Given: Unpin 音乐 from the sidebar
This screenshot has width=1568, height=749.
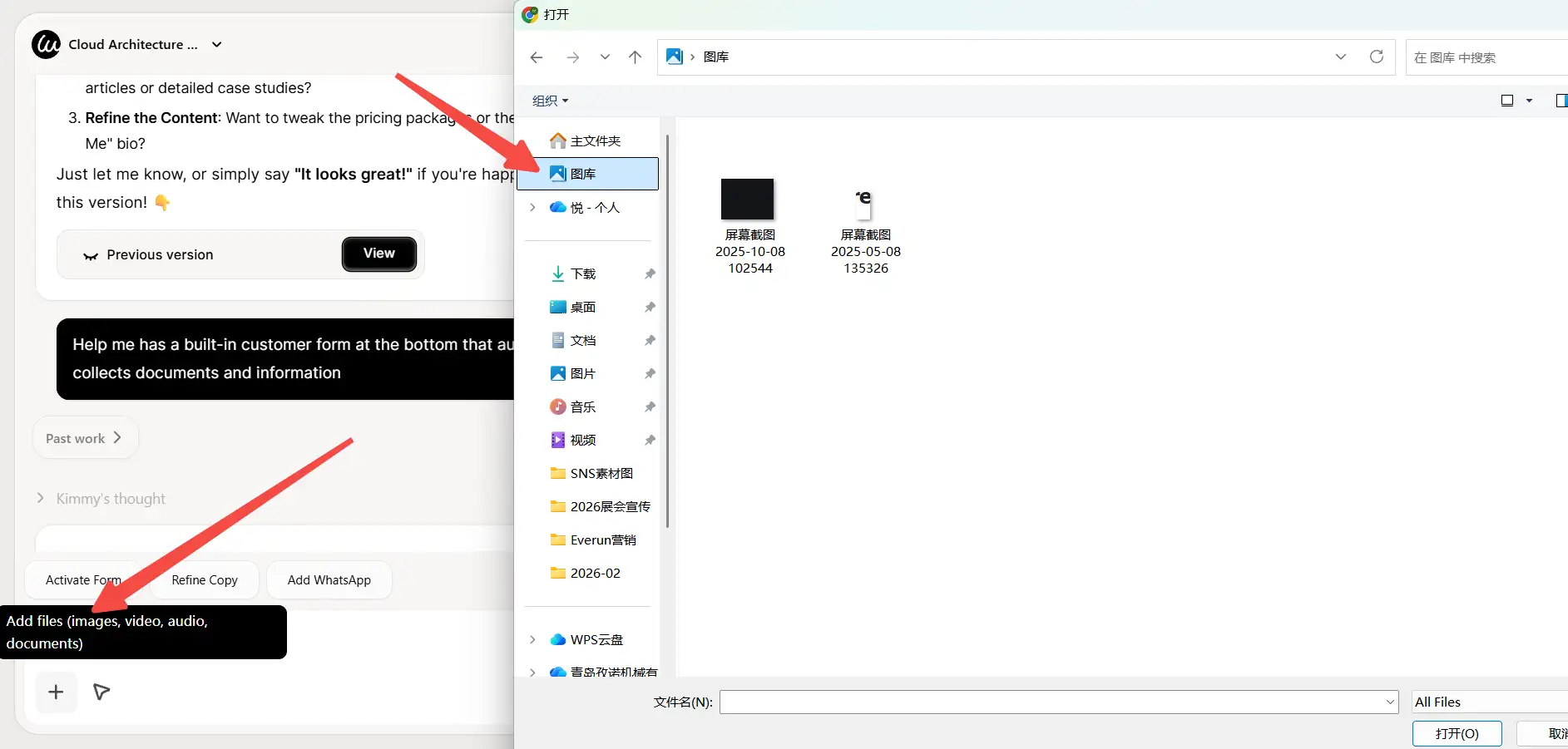Looking at the screenshot, I should click(650, 406).
